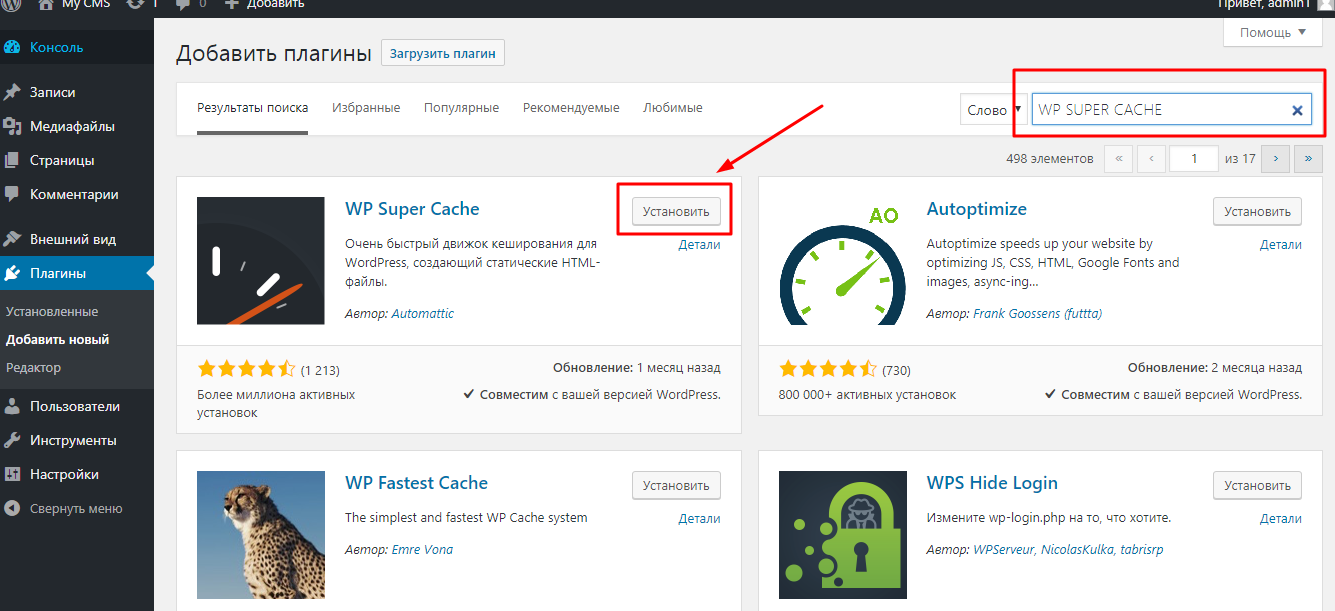Viewport: 1335px width, 611px height.
Task: Click the Медиафайлы media icon
Action: click(13, 126)
